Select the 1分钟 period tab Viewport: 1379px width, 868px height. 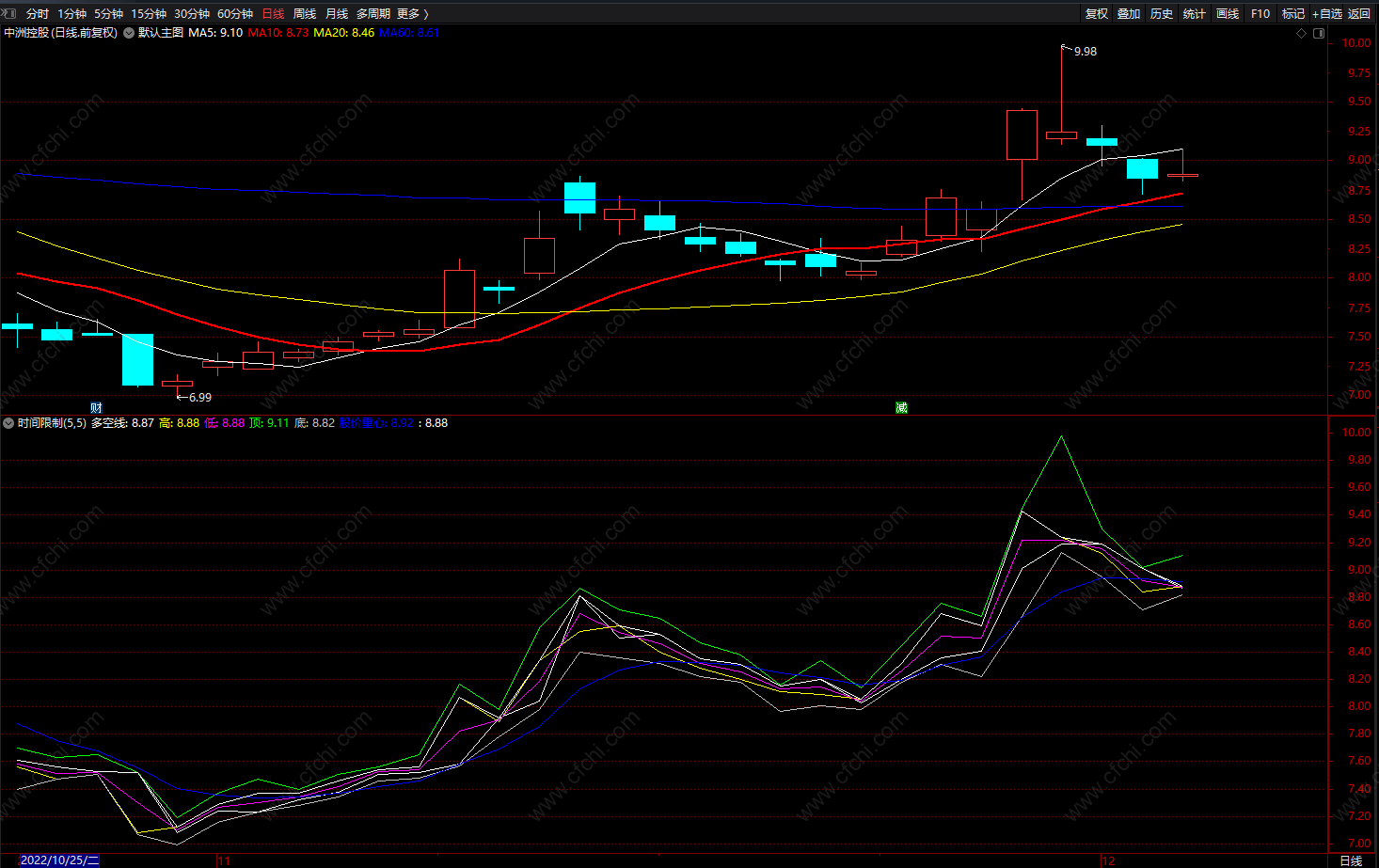tap(72, 13)
